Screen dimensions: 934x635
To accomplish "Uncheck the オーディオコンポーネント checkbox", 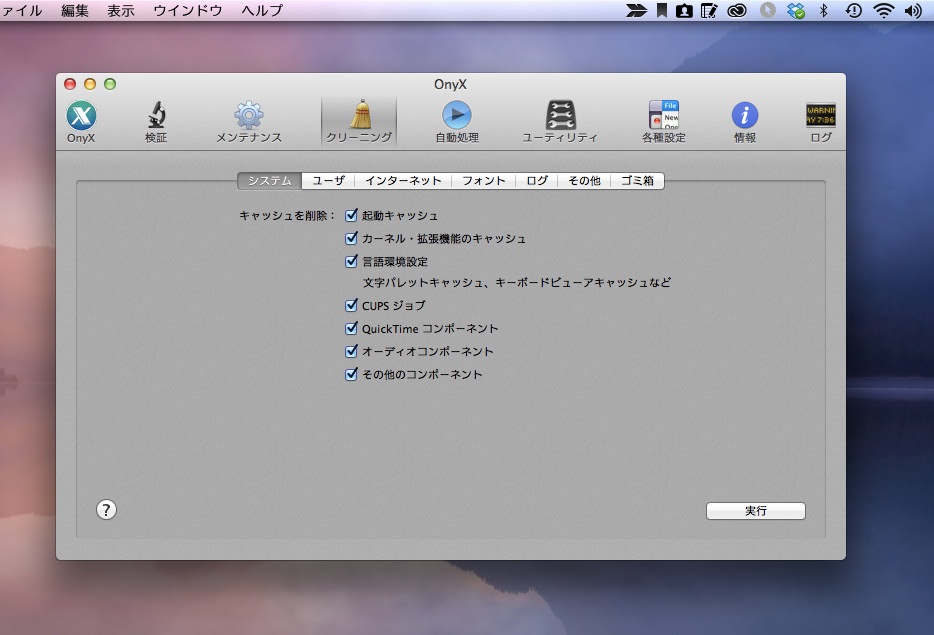I will coord(351,351).
